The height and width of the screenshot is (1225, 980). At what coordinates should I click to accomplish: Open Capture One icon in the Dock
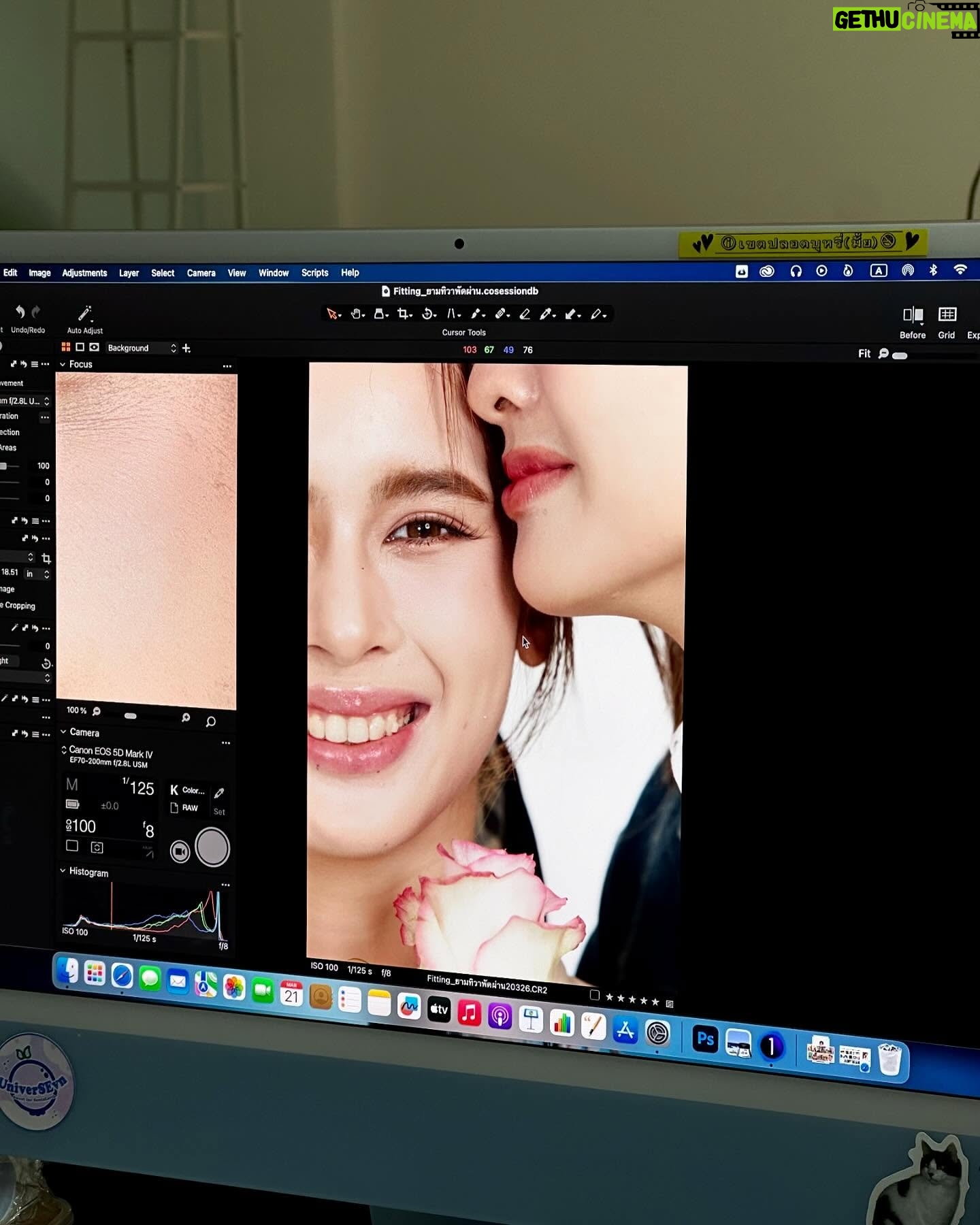tap(770, 1046)
